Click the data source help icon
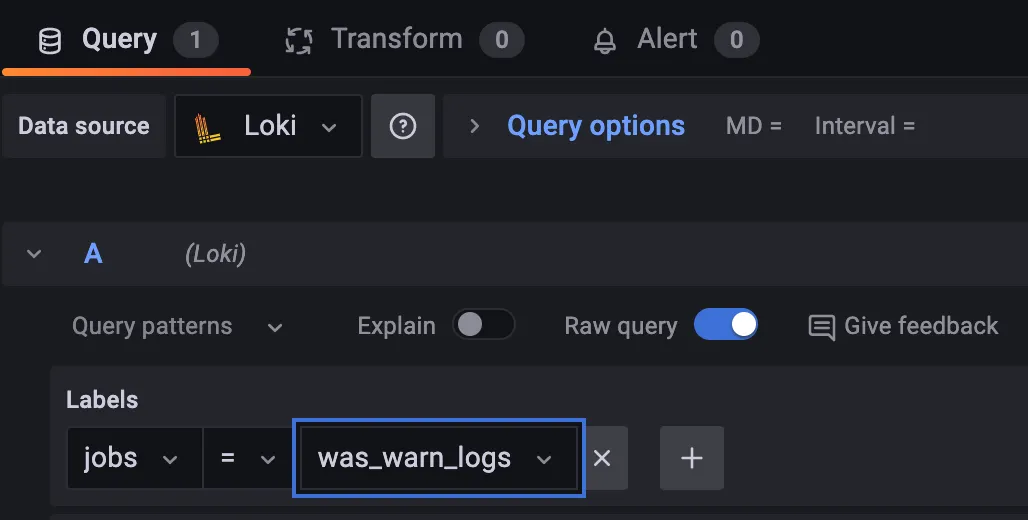The width and height of the screenshot is (1028, 520). pos(403,126)
